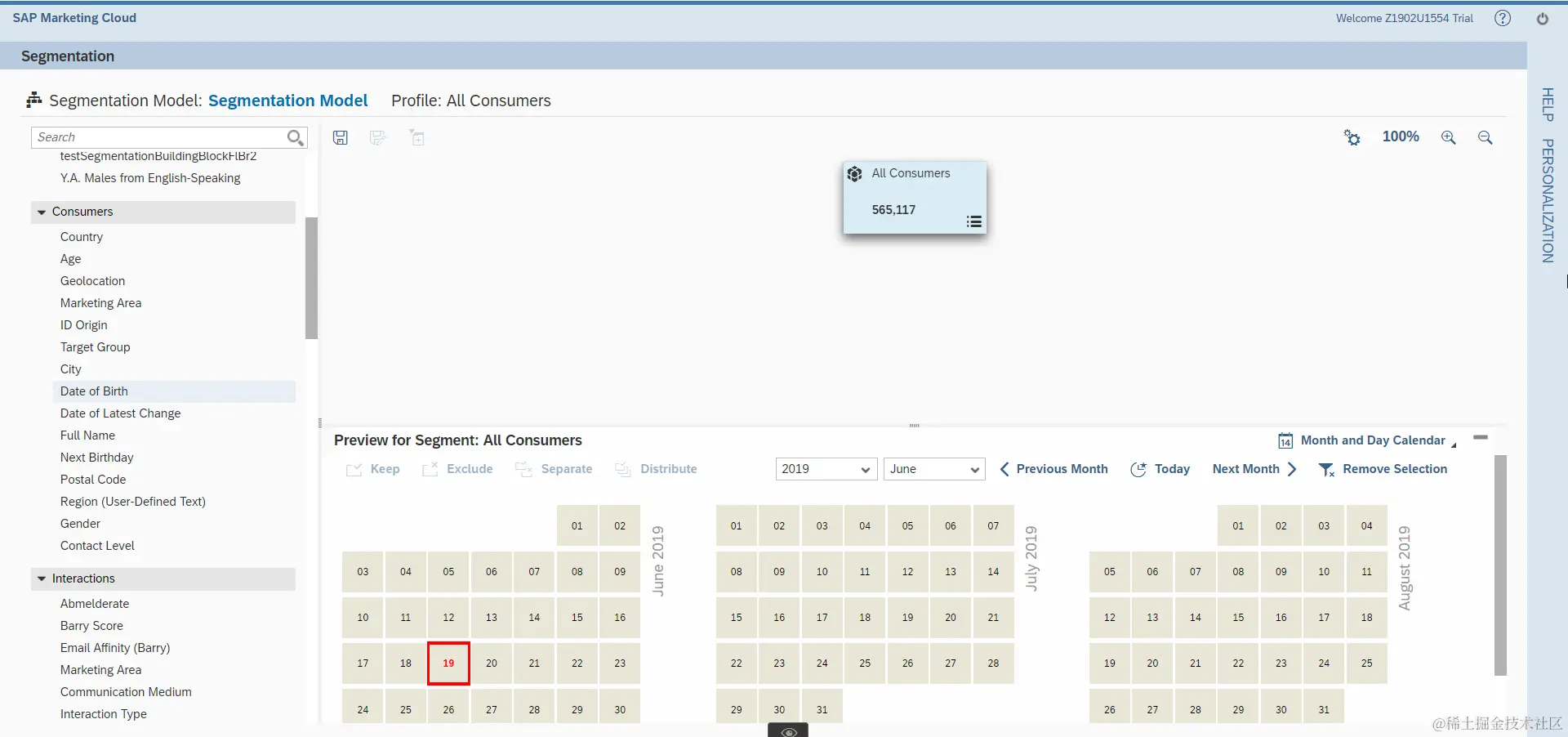Open the canvas settings gear icon
The height and width of the screenshot is (737, 1568).
(x=1352, y=137)
